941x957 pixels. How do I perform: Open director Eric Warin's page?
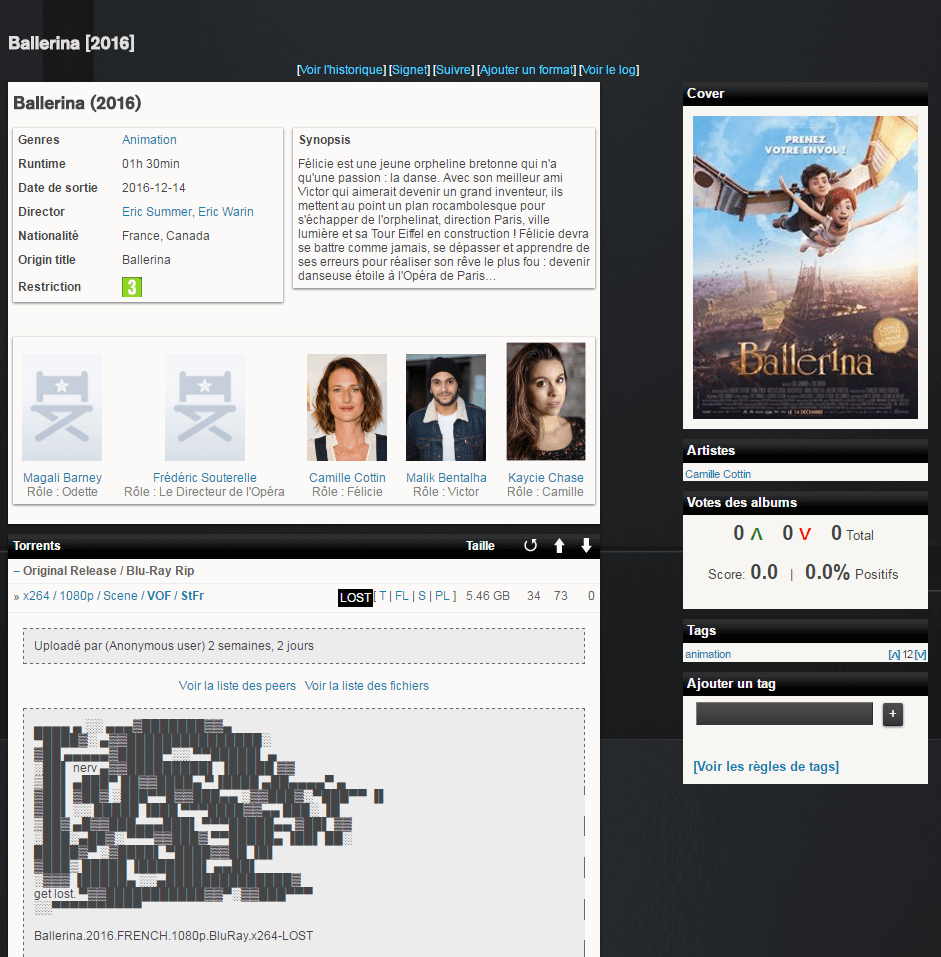click(x=226, y=212)
